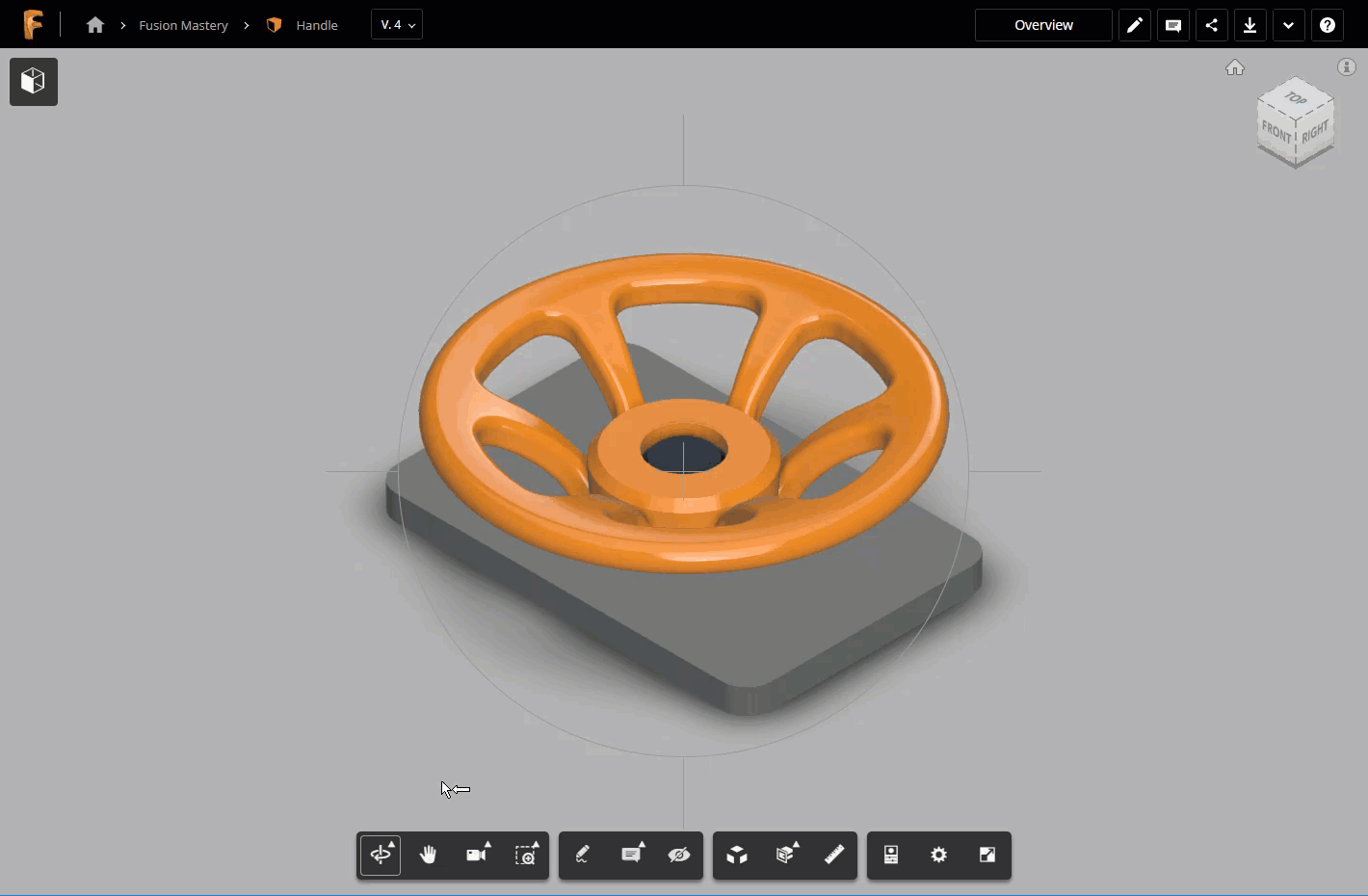Viewport: 1368px width, 896px height.
Task: Click the Overview button
Action: (x=1043, y=25)
